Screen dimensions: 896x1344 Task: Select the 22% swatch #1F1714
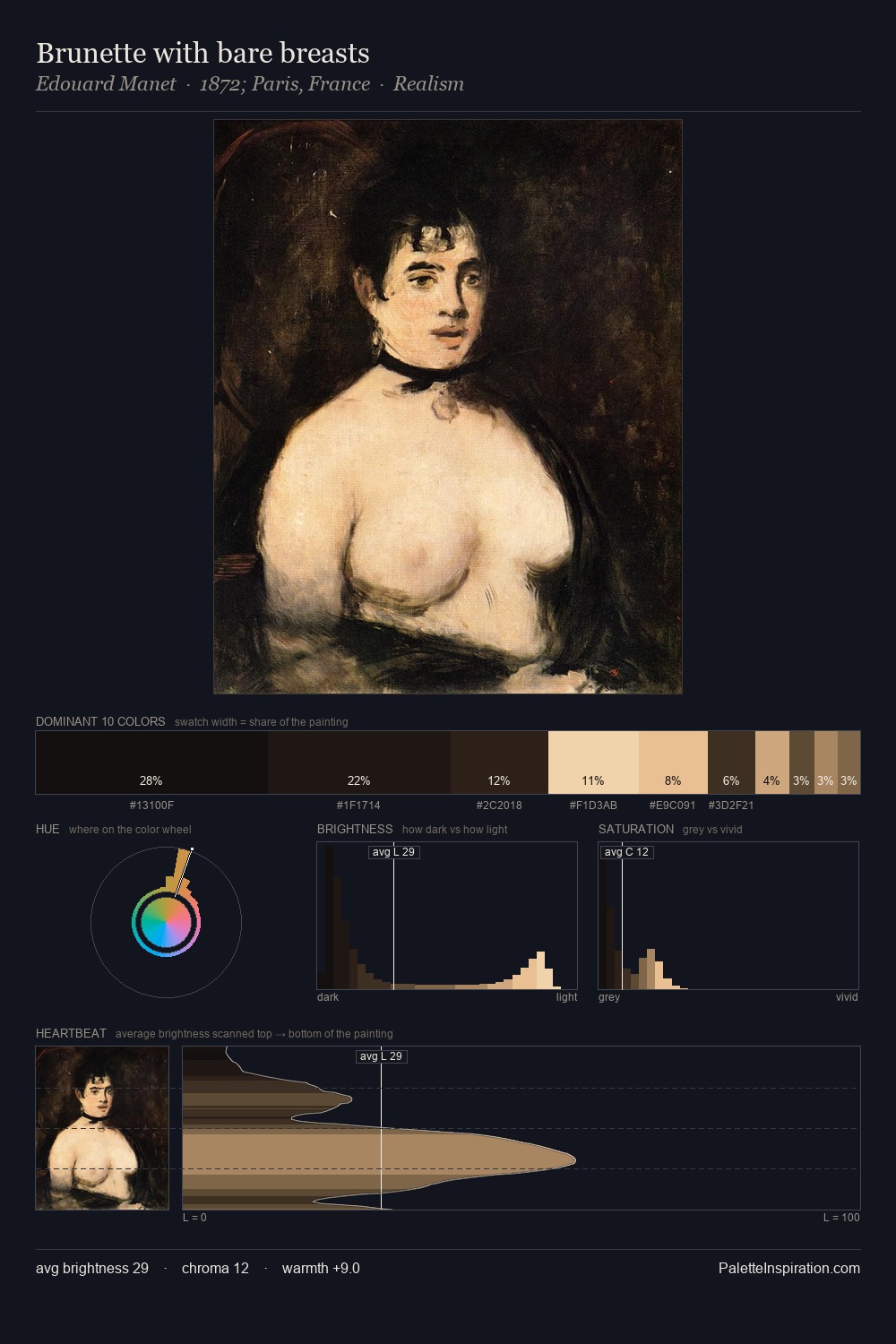[x=359, y=762]
